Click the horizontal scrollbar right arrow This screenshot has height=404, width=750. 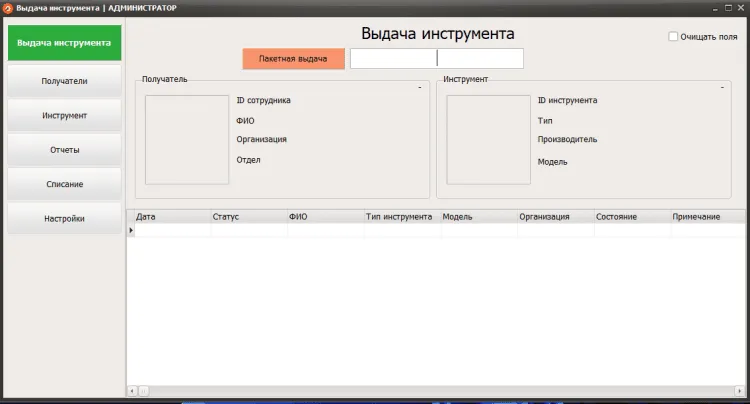(x=740, y=391)
